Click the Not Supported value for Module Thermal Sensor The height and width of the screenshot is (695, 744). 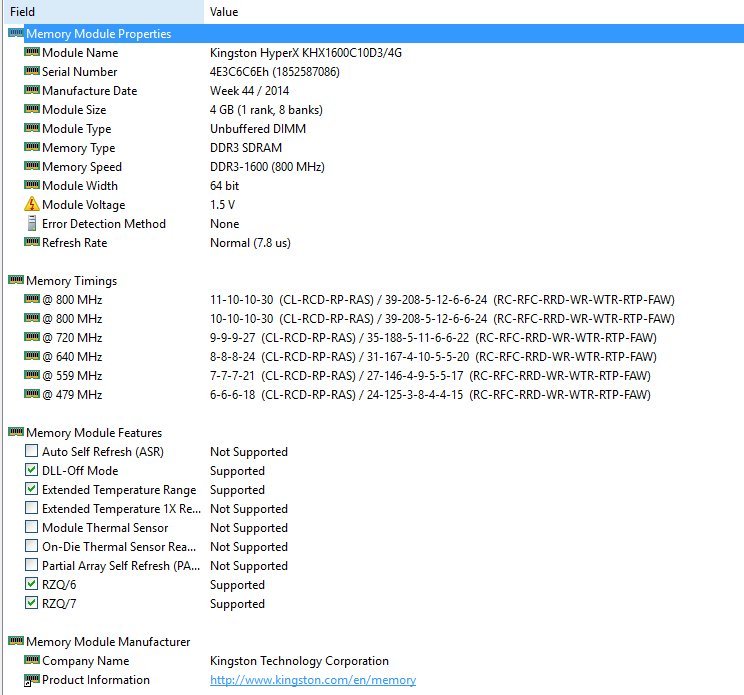[x=249, y=528]
